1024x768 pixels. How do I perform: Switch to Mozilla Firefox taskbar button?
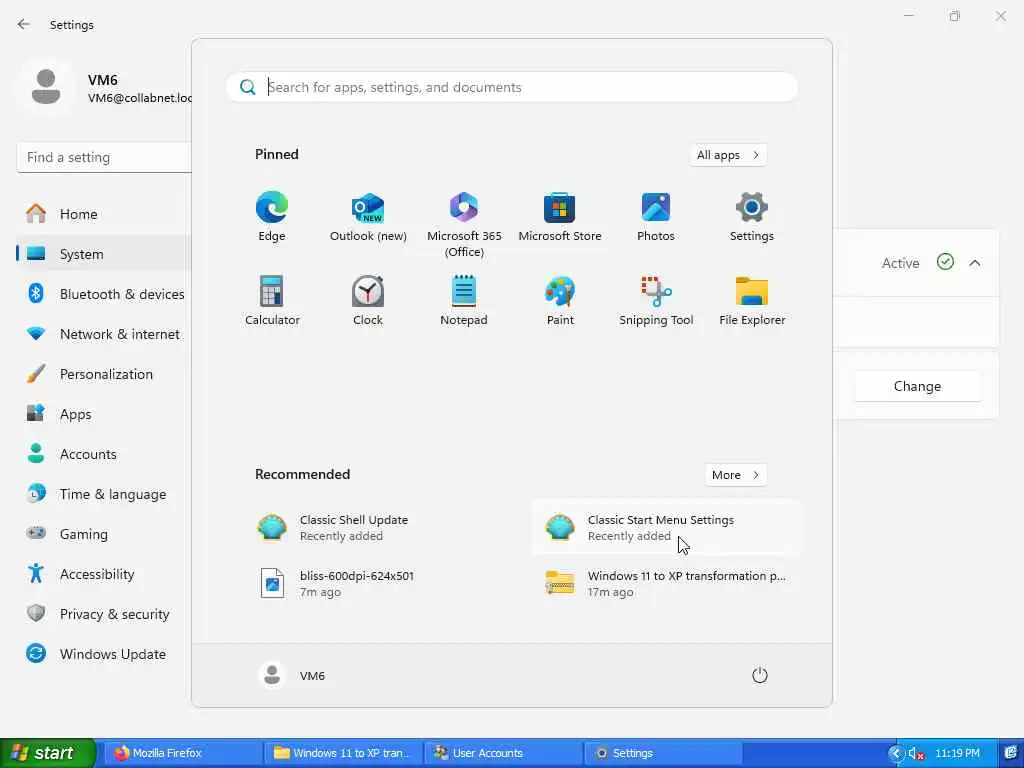pos(185,753)
